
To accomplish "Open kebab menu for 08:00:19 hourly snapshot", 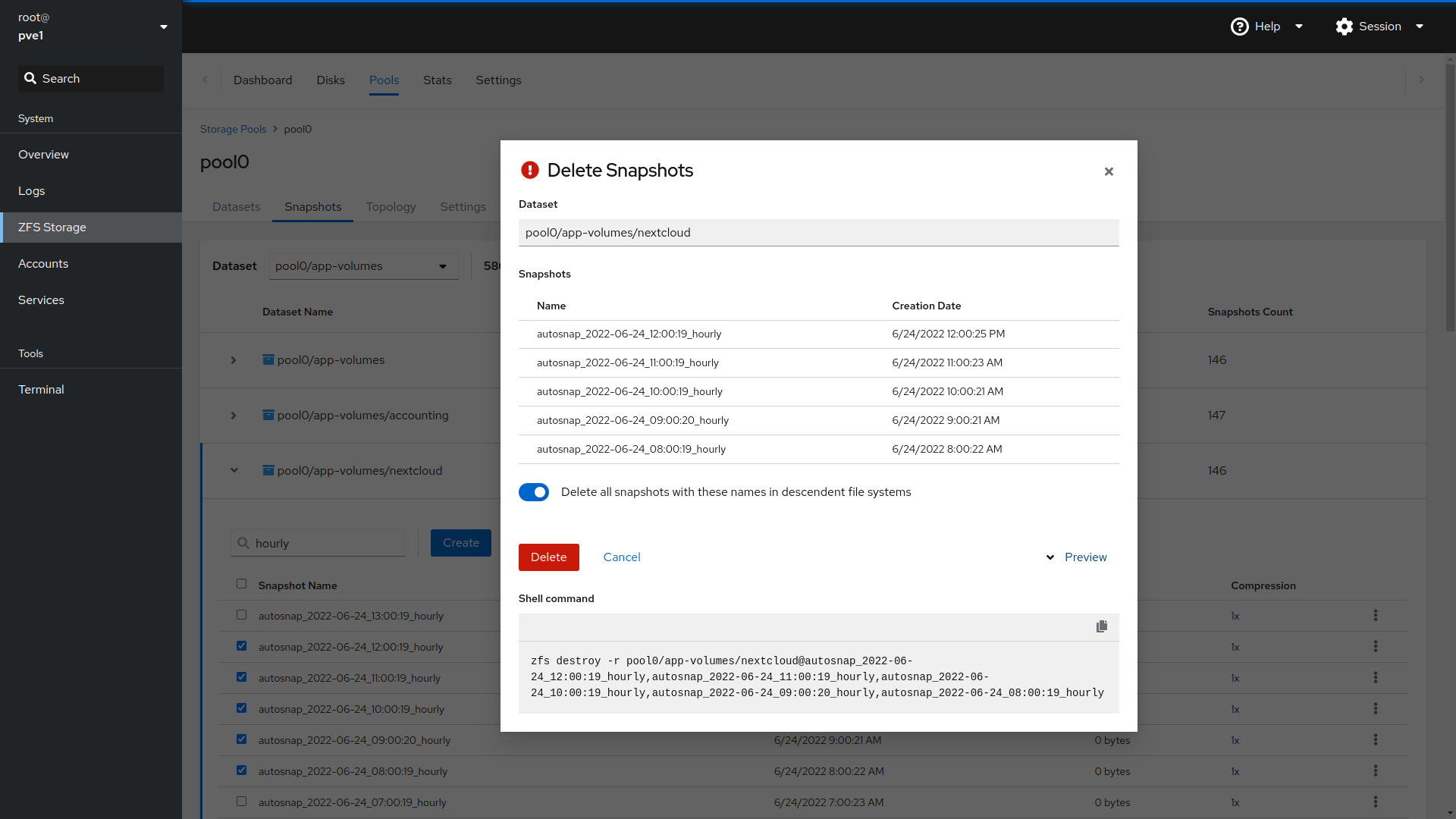I will [1376, 770].
